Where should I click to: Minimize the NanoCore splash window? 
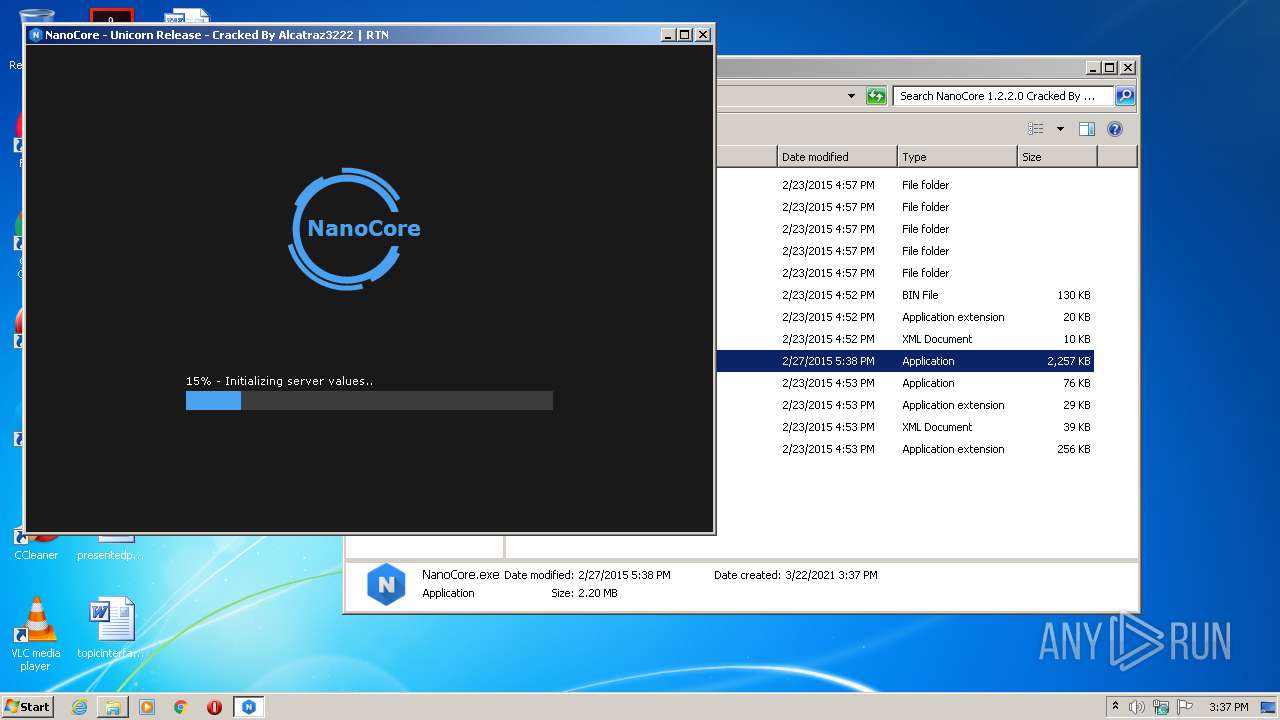pyautogui.click(x=668, y=35)
